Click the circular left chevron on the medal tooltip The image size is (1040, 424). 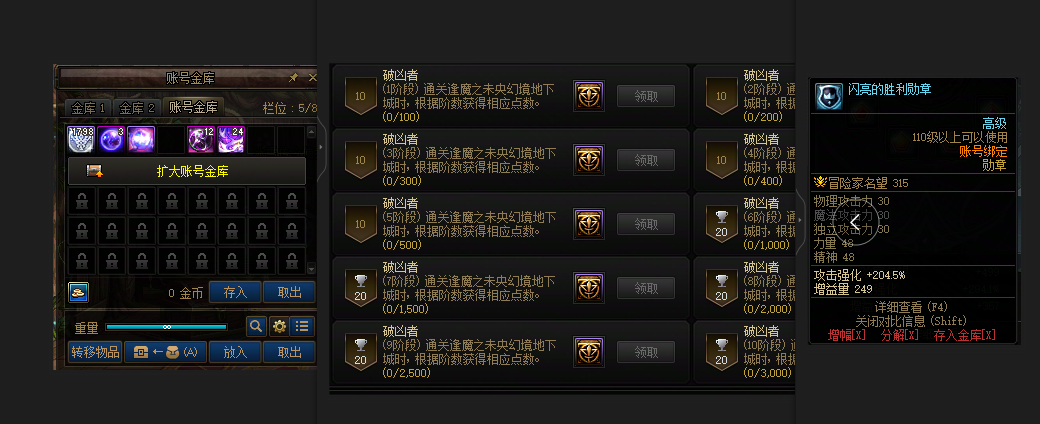pos(856,223)
